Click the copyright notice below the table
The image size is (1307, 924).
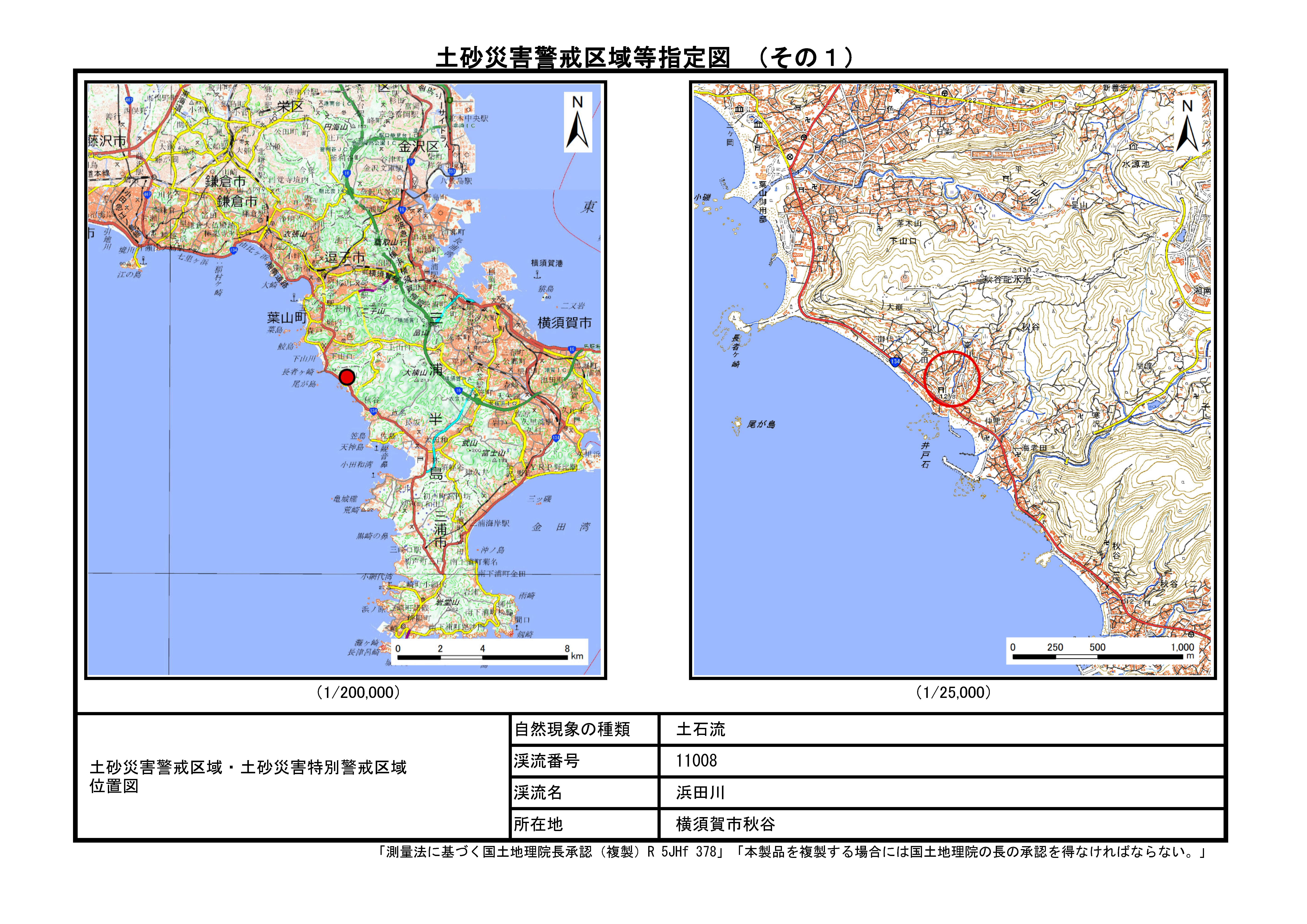click(x=792, y=852)
